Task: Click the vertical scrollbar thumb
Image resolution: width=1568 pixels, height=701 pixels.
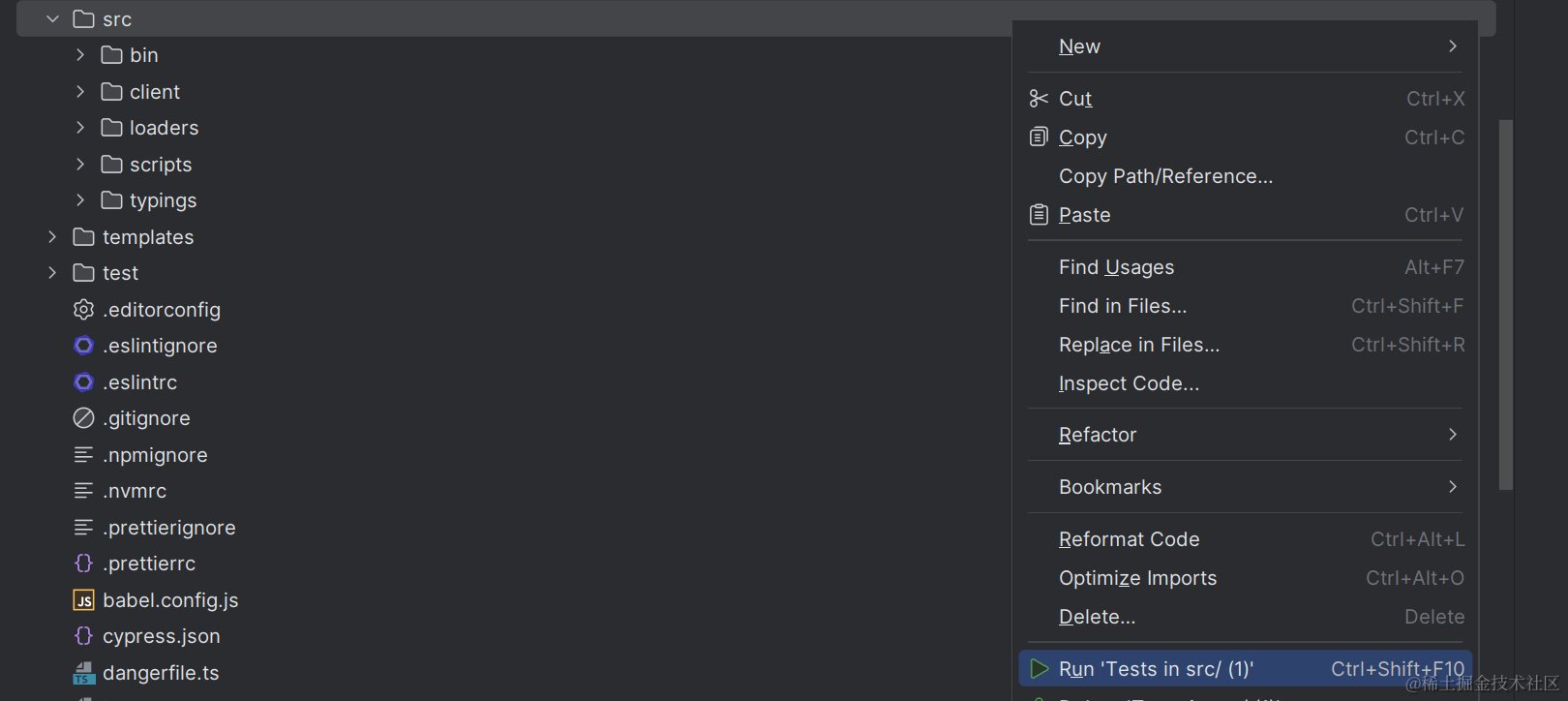Action: click(x=1506, y=305)
